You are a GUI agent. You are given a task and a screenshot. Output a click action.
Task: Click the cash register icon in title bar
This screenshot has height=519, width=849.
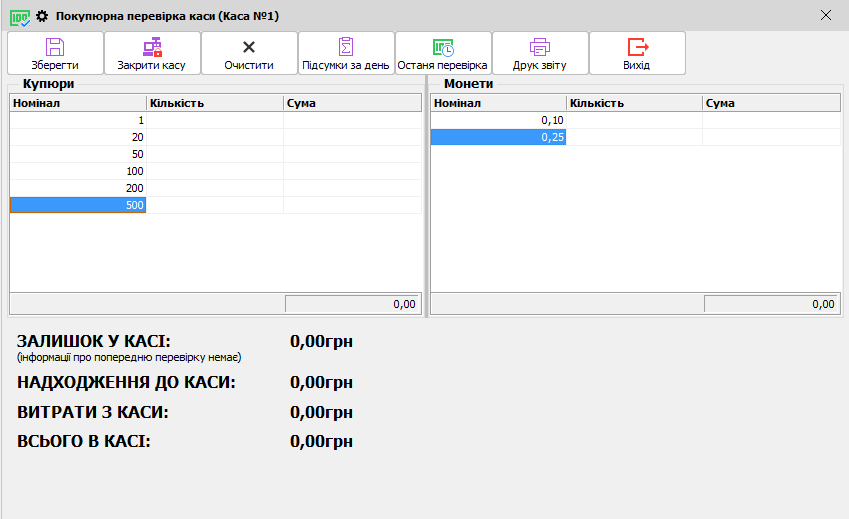19,16
